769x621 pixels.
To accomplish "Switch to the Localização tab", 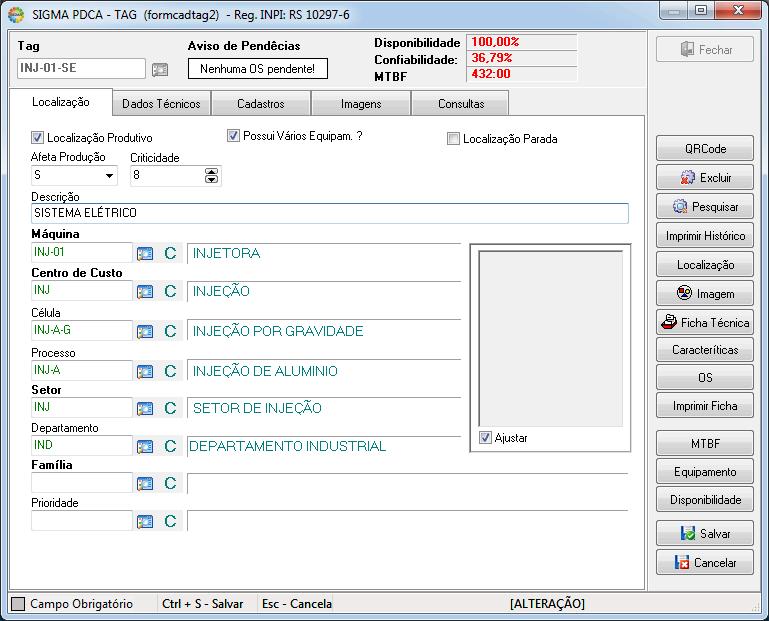I will point(61,102).
